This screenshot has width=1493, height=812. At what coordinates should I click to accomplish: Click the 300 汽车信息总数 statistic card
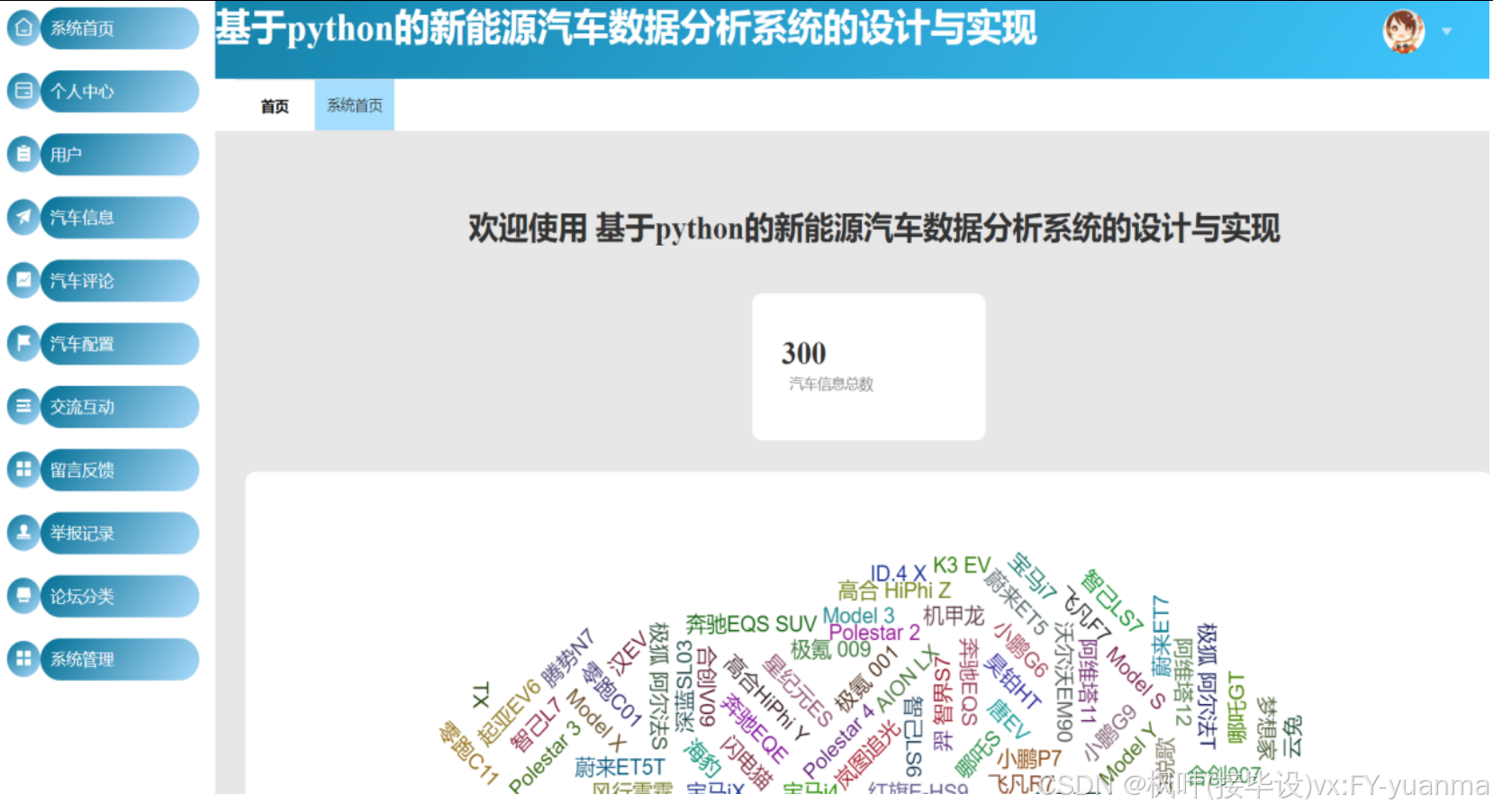[x=869, y=366]
